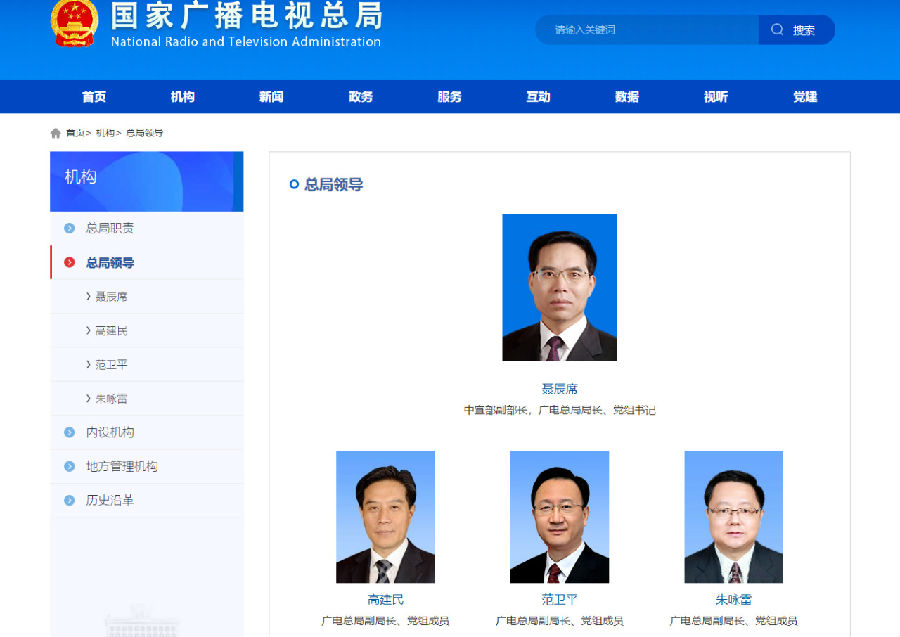Click the name link 高建民 below photo
900x637 pixels.
[x=385, y=600]
